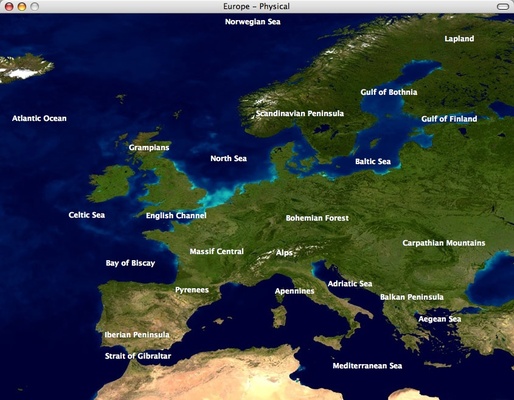
Task: Select the Celtic Sea label
Action: (87, 215)
